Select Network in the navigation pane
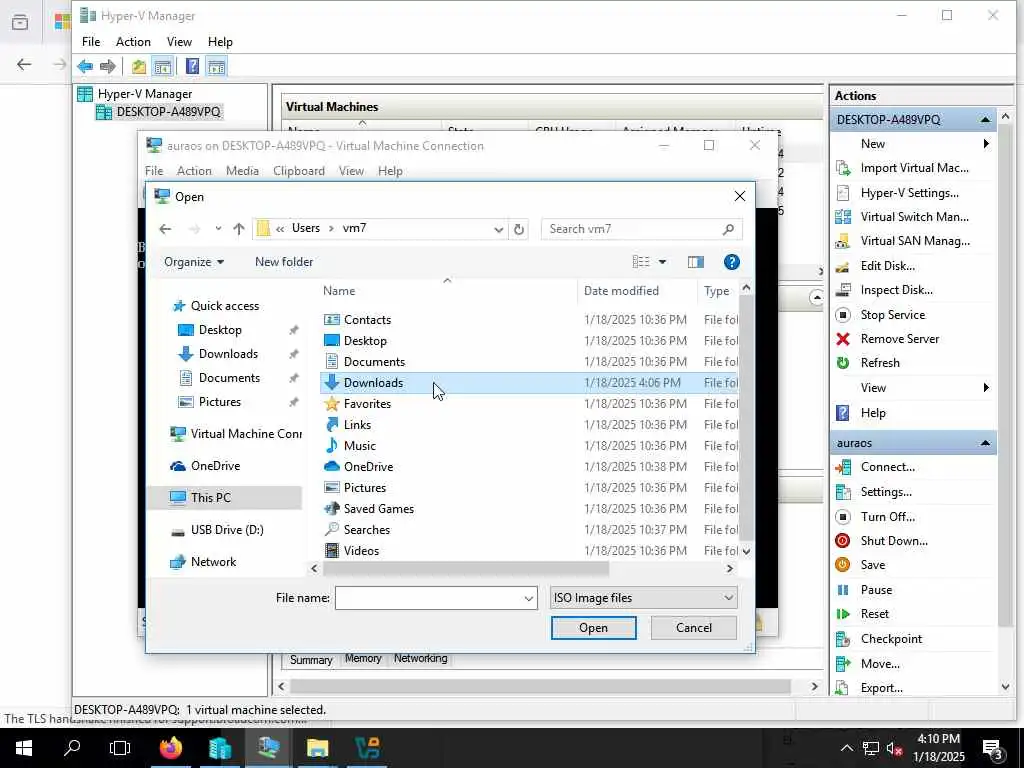 [x=213, y=562]
